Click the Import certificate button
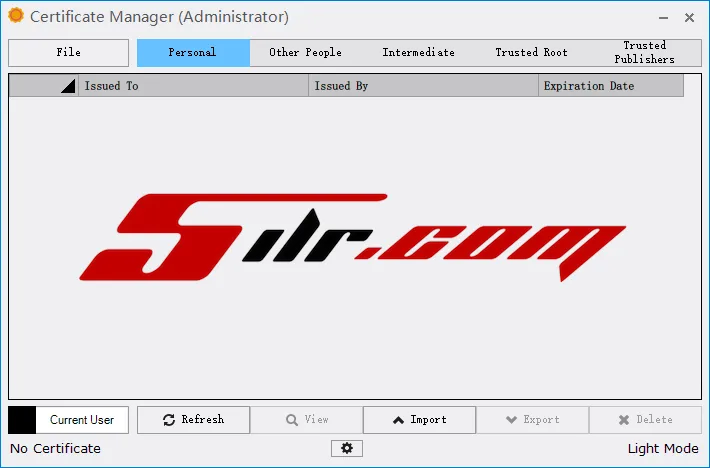 [419, 420]
